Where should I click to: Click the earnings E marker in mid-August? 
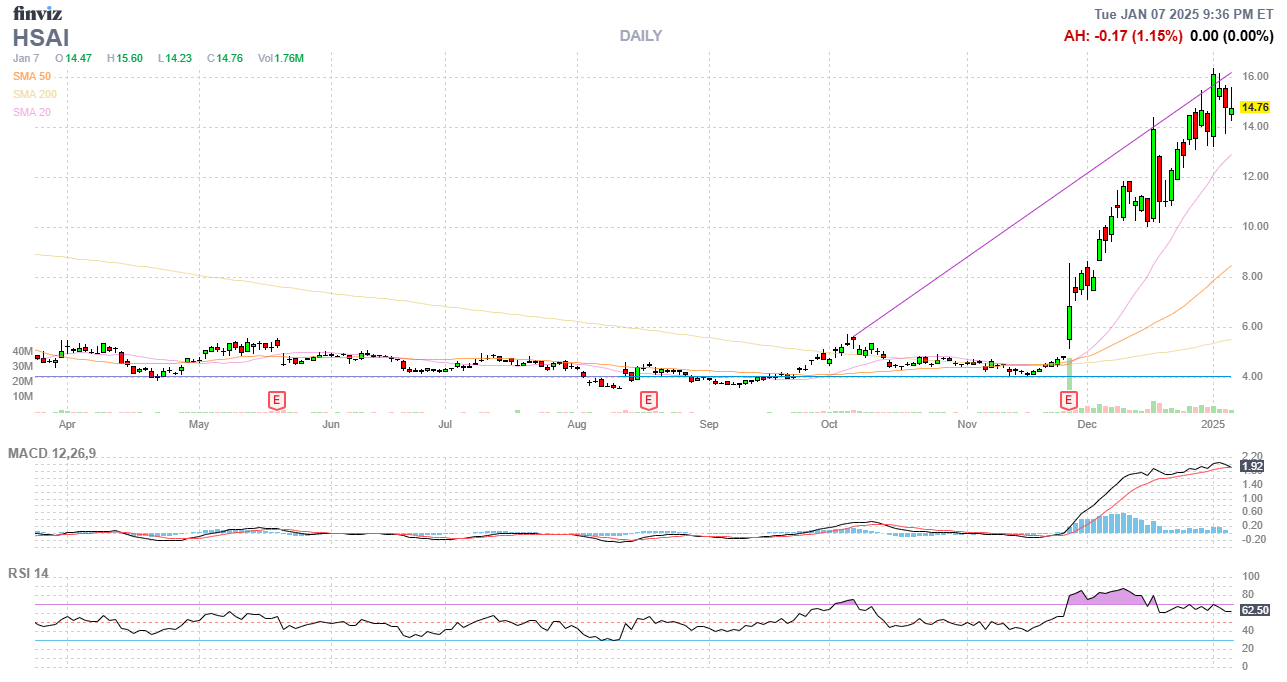click(648, 400)
